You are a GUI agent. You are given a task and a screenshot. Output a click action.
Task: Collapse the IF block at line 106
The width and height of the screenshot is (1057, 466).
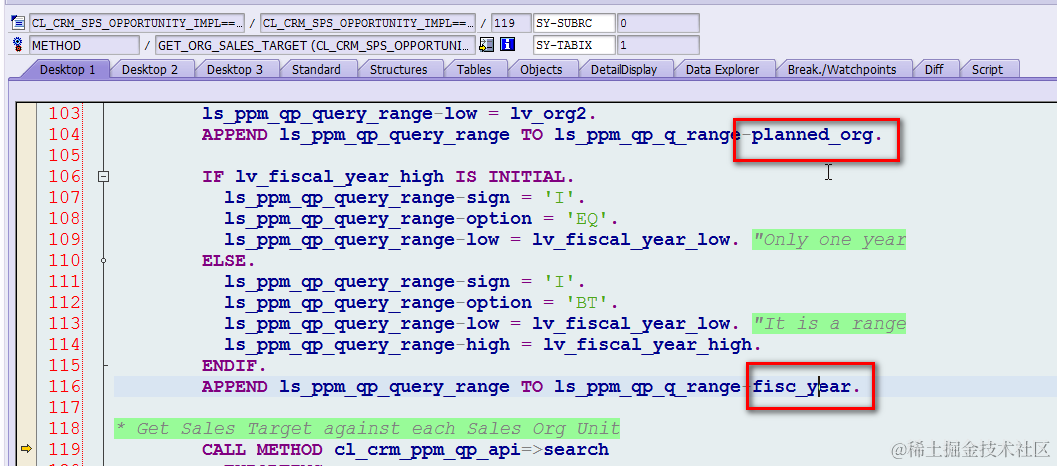point(103,177)
